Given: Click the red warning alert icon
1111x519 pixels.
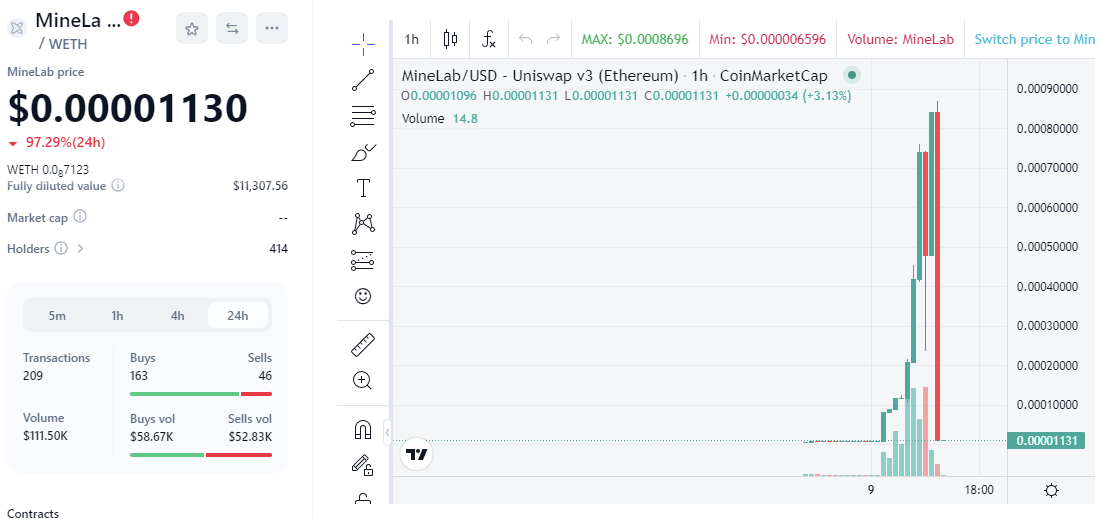Looking at the screenshot, I should [x=131, y=18].
